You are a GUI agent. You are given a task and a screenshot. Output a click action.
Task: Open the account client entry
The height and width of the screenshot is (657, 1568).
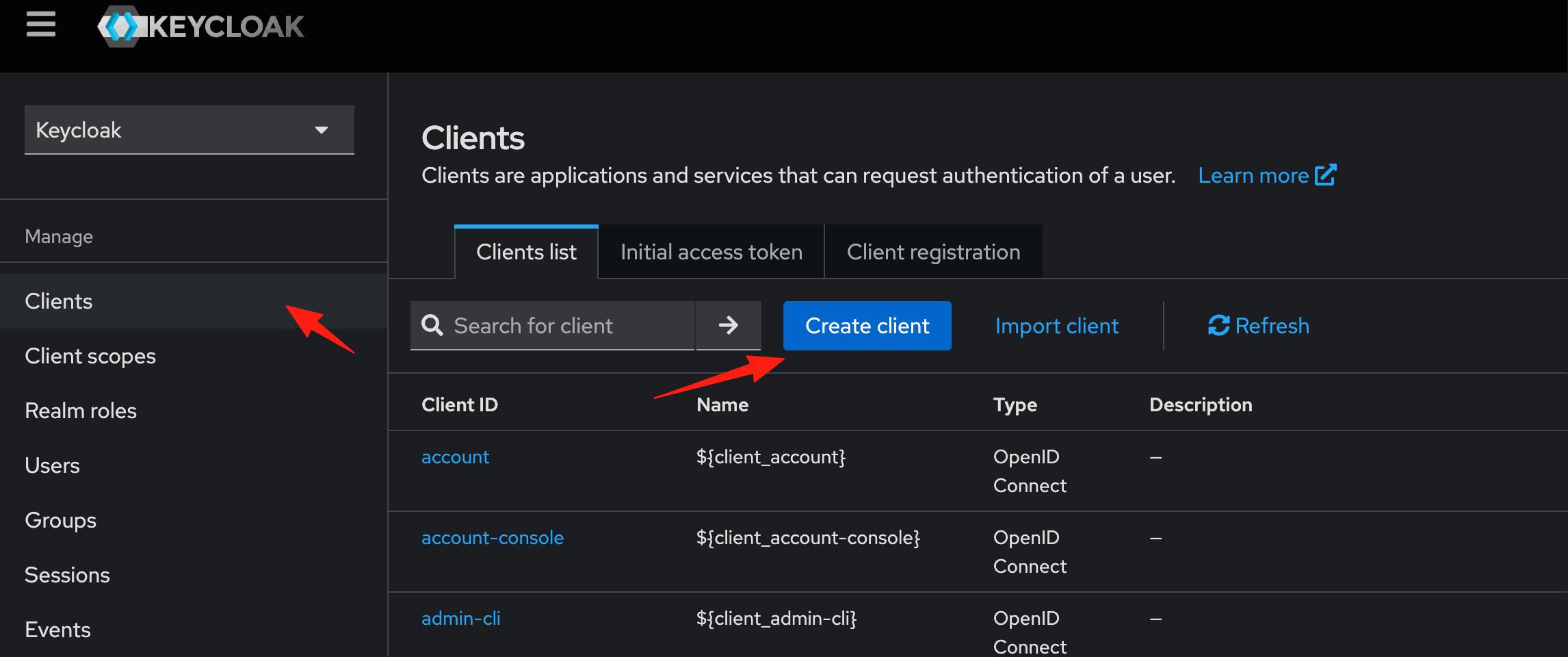[x=455, y=457]
